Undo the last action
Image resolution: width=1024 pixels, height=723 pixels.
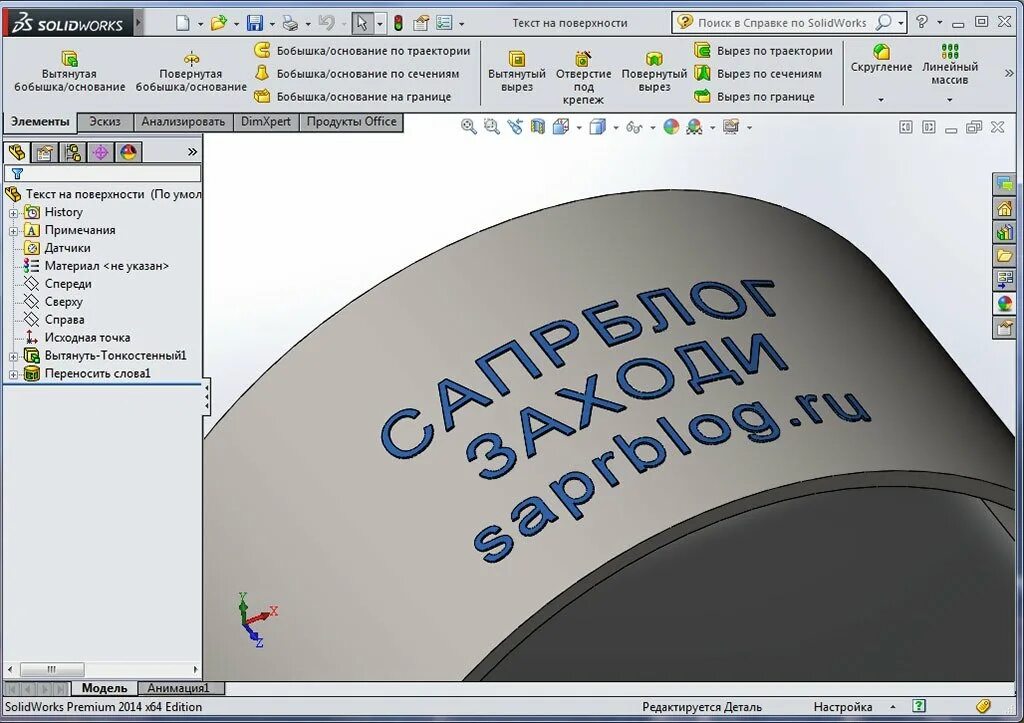point(327,23)
